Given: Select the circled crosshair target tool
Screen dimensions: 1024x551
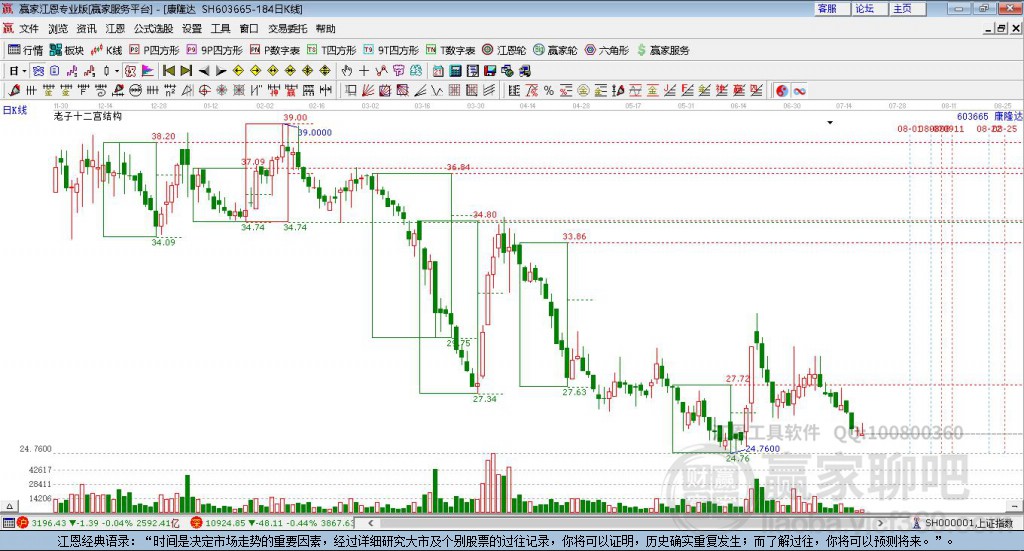Looking at the screenshot, I should [204, 90].
